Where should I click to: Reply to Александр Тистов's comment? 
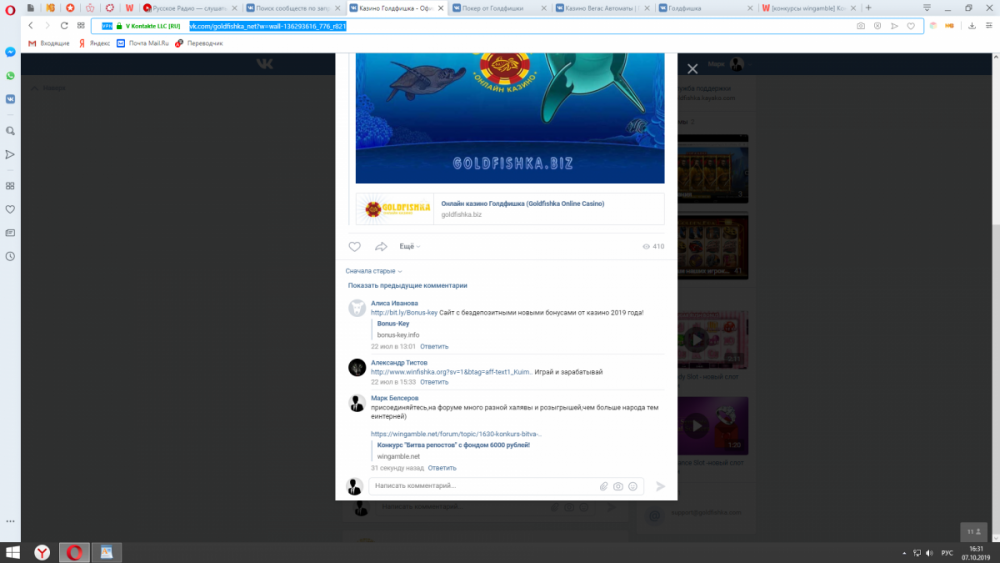[x=434, y=382]
